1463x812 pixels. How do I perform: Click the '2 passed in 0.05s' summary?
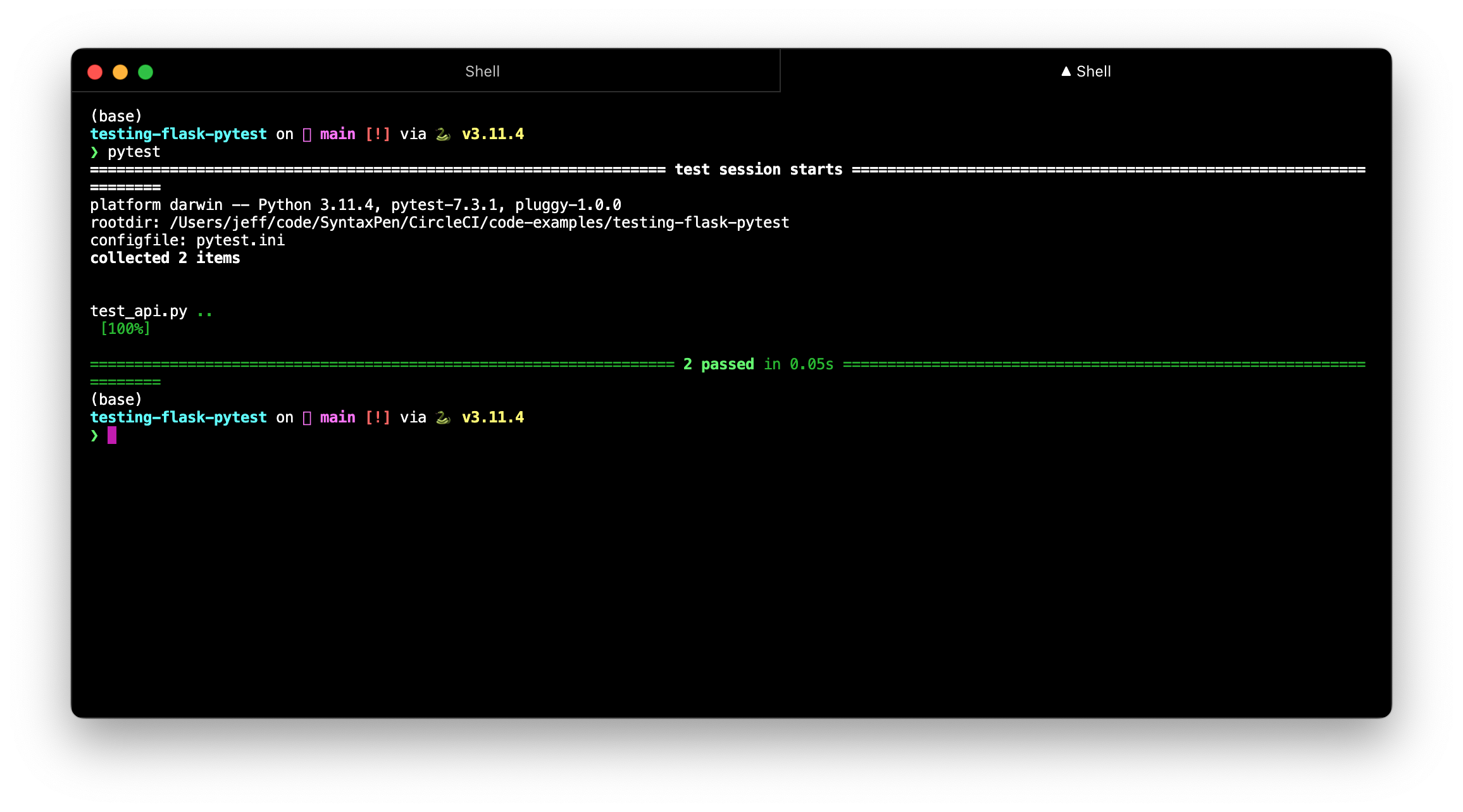758,364
